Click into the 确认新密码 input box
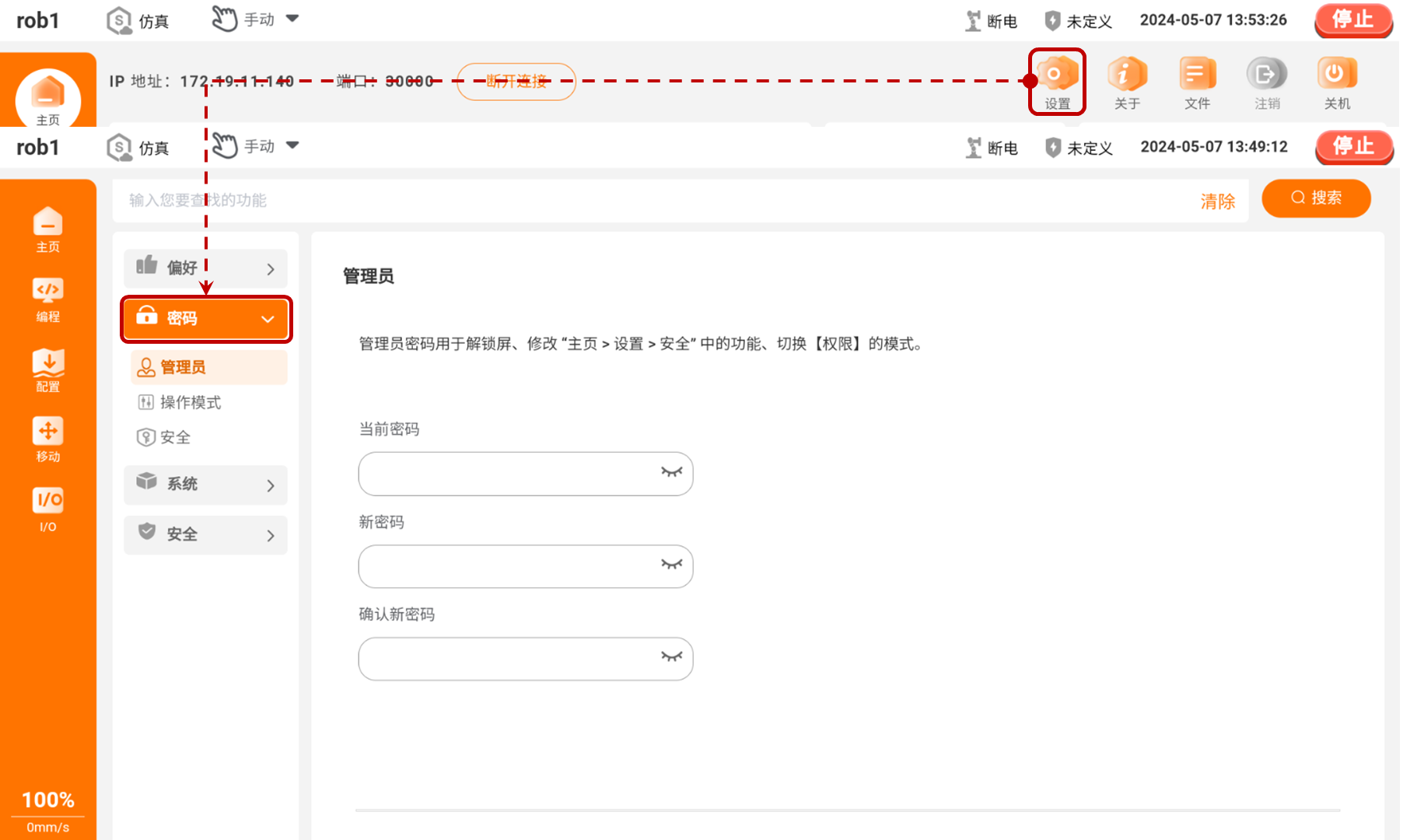The image size is (1403, 840). (x=526, y=659)
